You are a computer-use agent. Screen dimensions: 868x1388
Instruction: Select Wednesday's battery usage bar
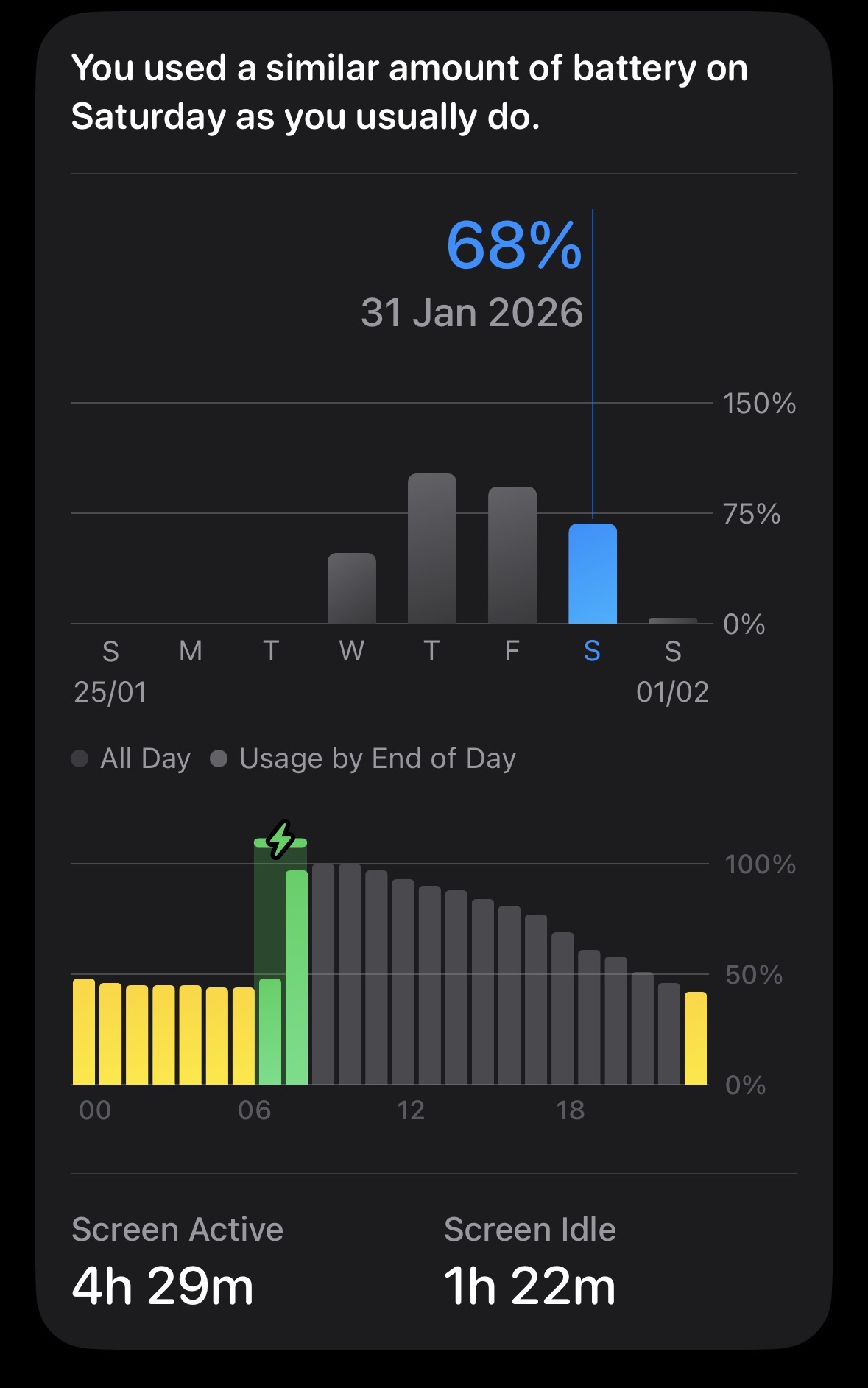(352, 588)
